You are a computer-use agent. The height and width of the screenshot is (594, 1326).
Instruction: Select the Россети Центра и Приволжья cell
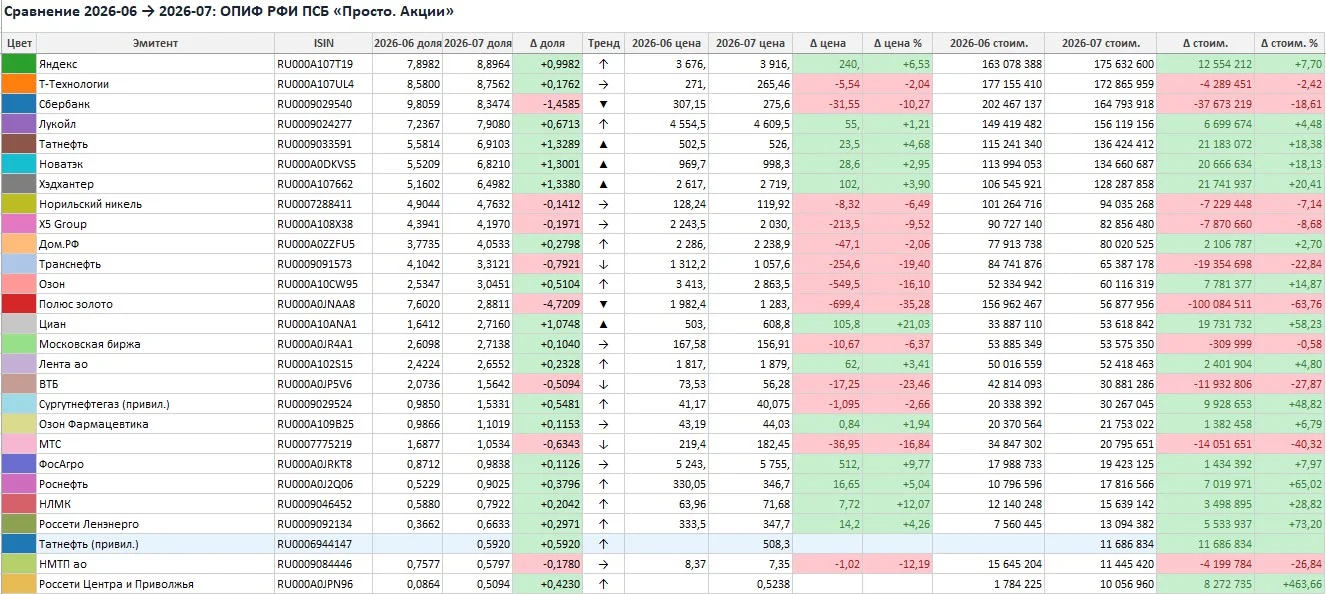[x=155, y=584]
